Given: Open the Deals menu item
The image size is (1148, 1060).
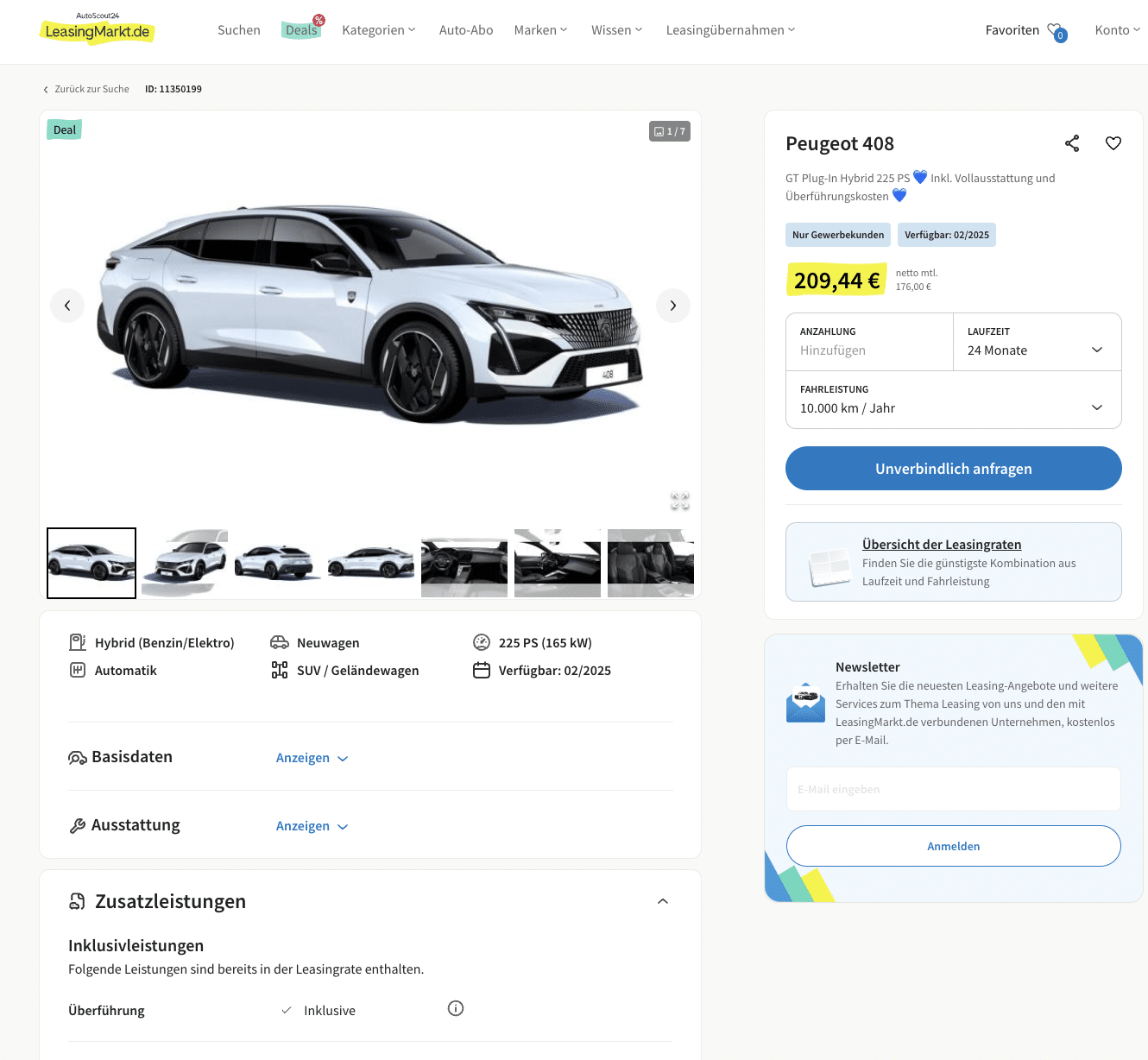Looking at the screenshot, I should tap(301, 30).
